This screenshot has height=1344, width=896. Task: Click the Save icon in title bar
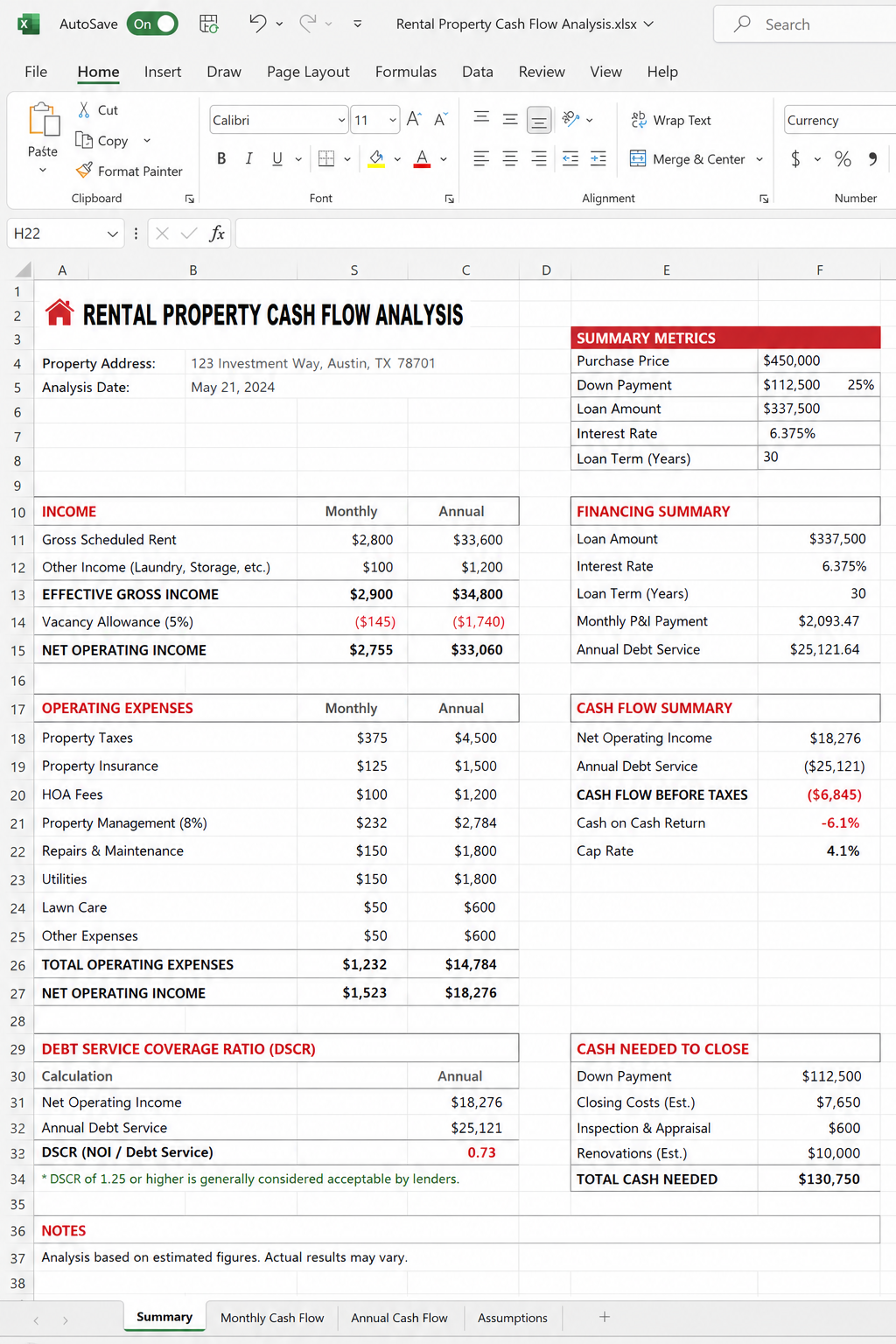(209, 24)
